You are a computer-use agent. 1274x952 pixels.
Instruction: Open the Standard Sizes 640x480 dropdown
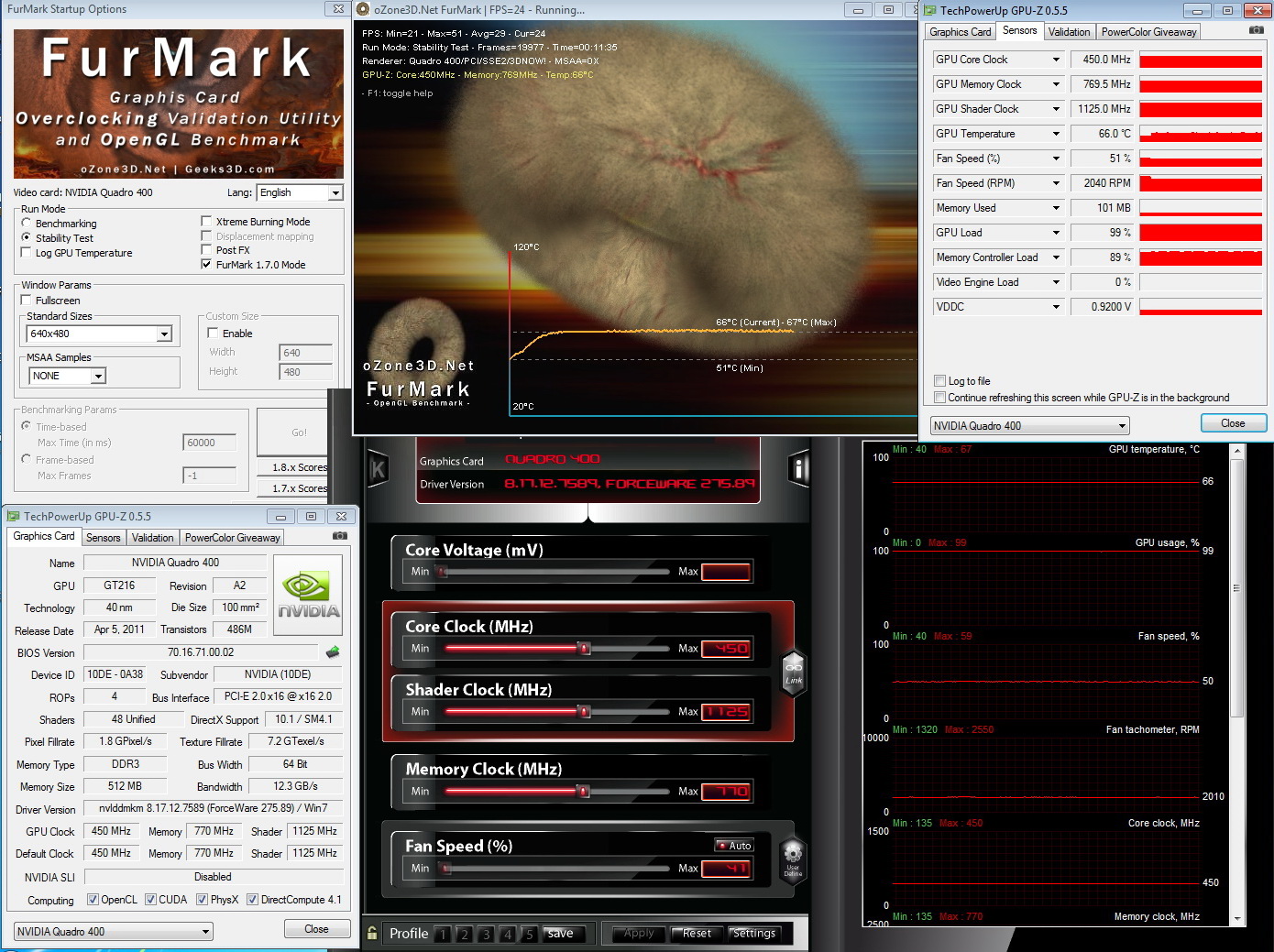pos(164,334)
